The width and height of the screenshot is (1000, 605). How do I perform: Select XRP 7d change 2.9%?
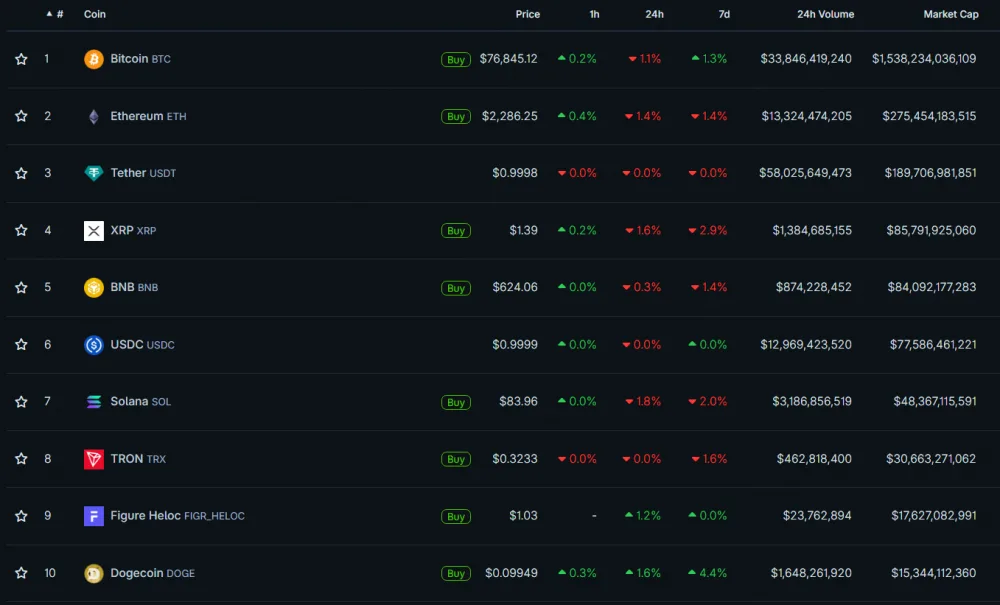(708, 230)
